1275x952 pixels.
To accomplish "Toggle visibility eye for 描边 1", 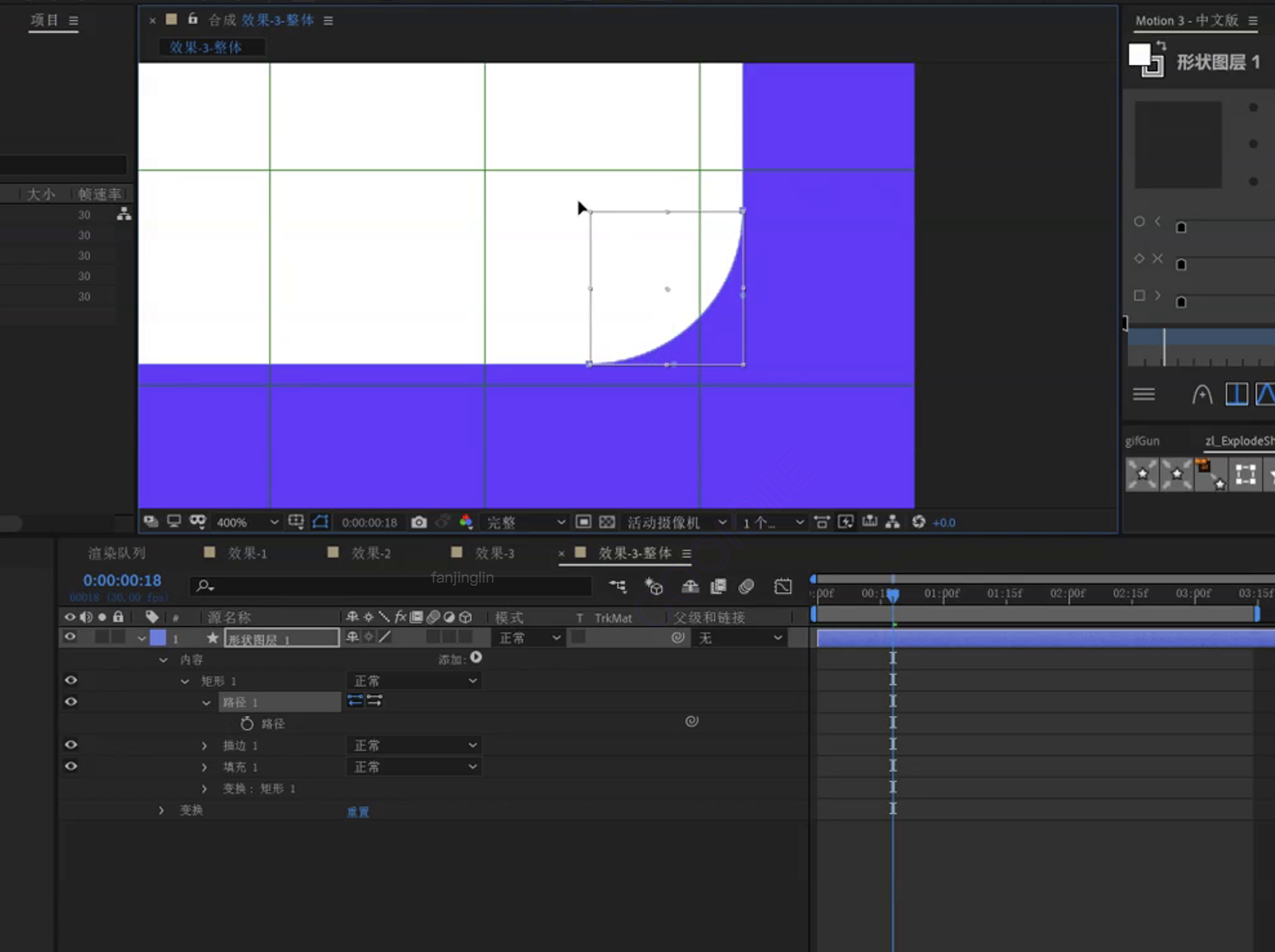I will click(x=71, y=744).
